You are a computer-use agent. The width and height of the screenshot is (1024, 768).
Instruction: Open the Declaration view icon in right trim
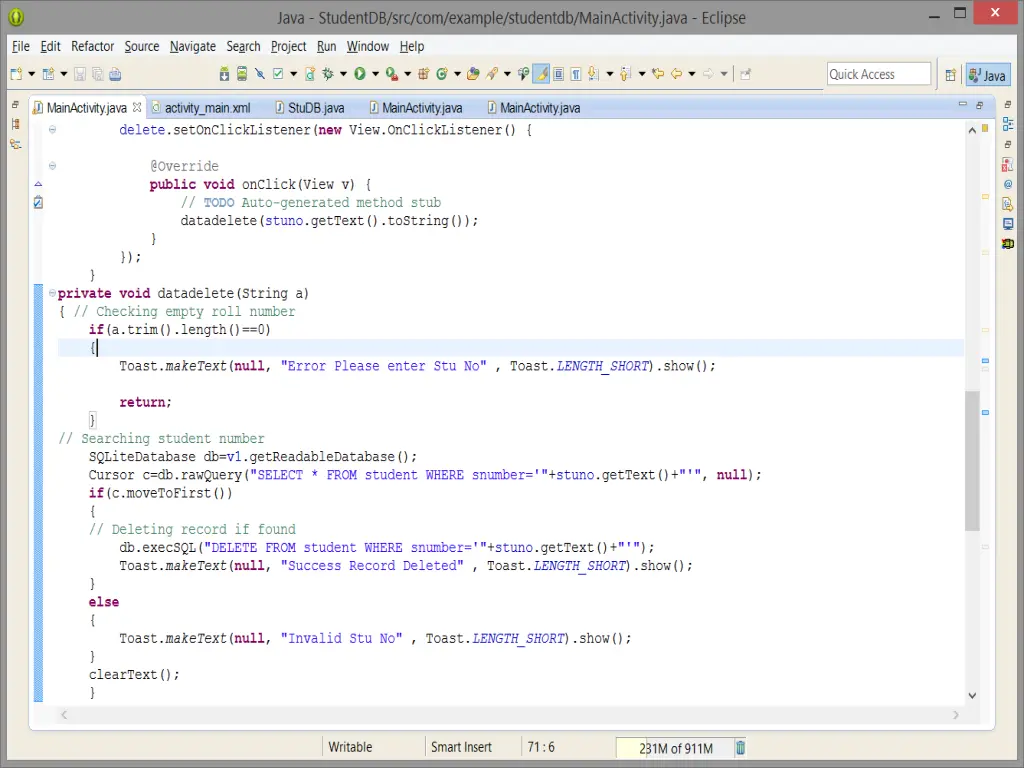point(1008,204)
